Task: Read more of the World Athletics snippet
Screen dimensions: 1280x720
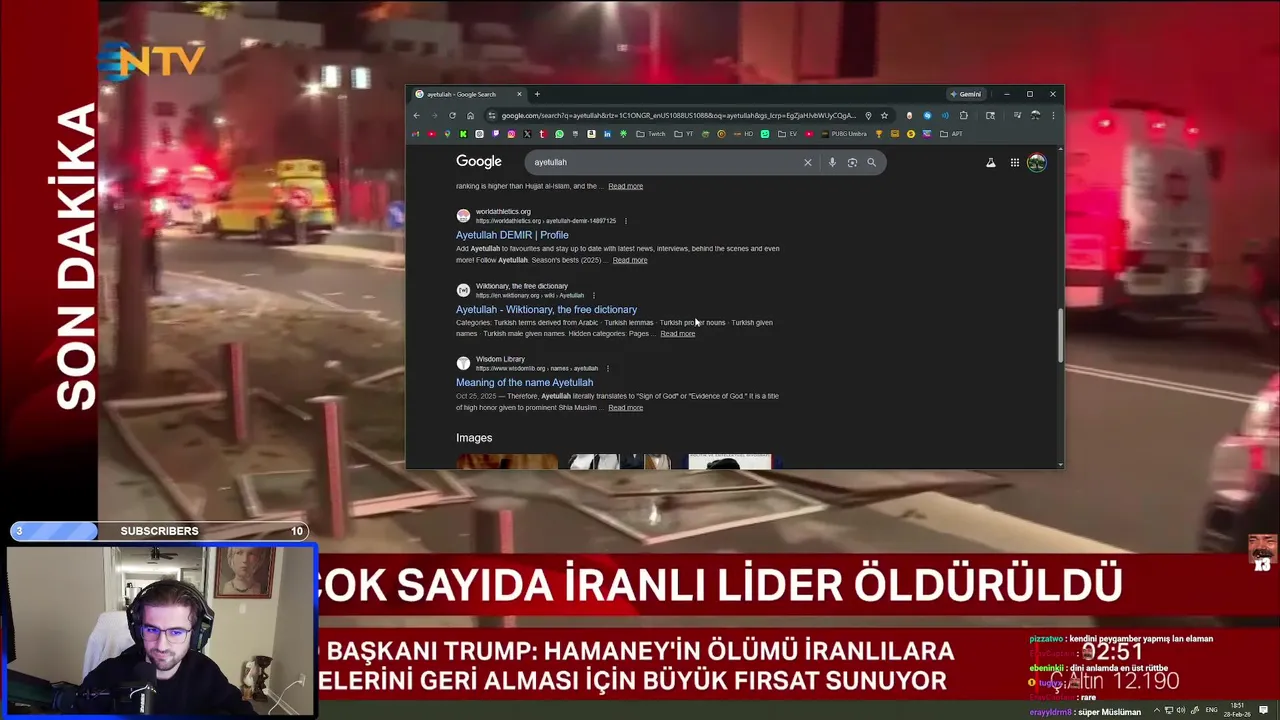Action: (x=630, y=260)
